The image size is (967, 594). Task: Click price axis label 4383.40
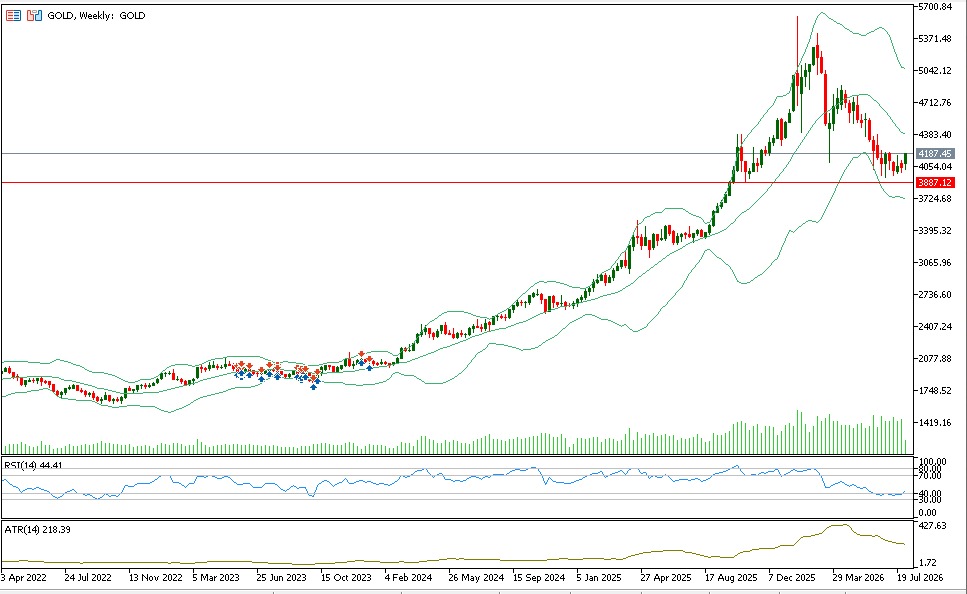(x=935, y=134)
